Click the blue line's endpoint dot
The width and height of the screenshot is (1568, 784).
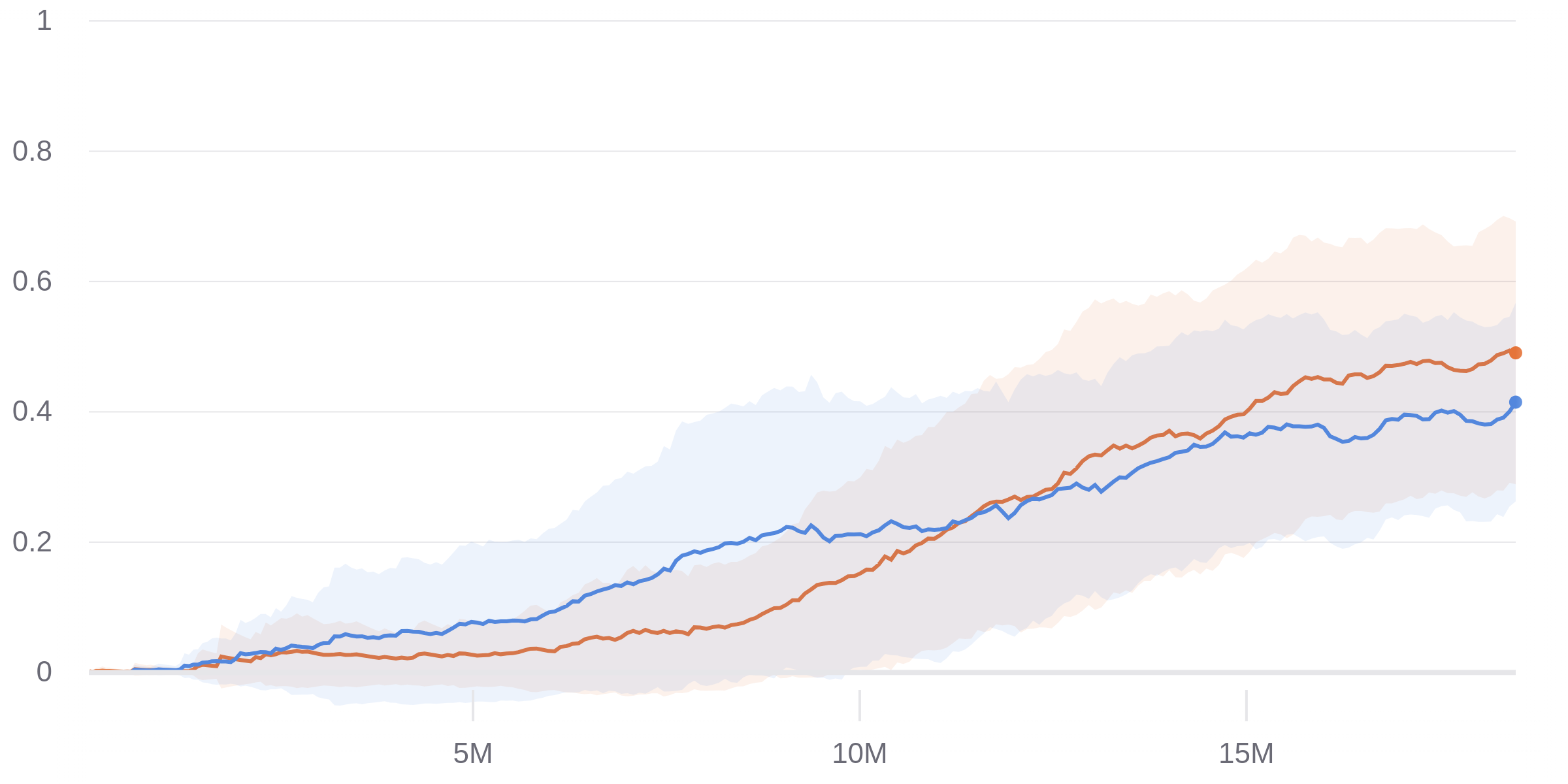pyautogui.click(x=1515, y=402)
